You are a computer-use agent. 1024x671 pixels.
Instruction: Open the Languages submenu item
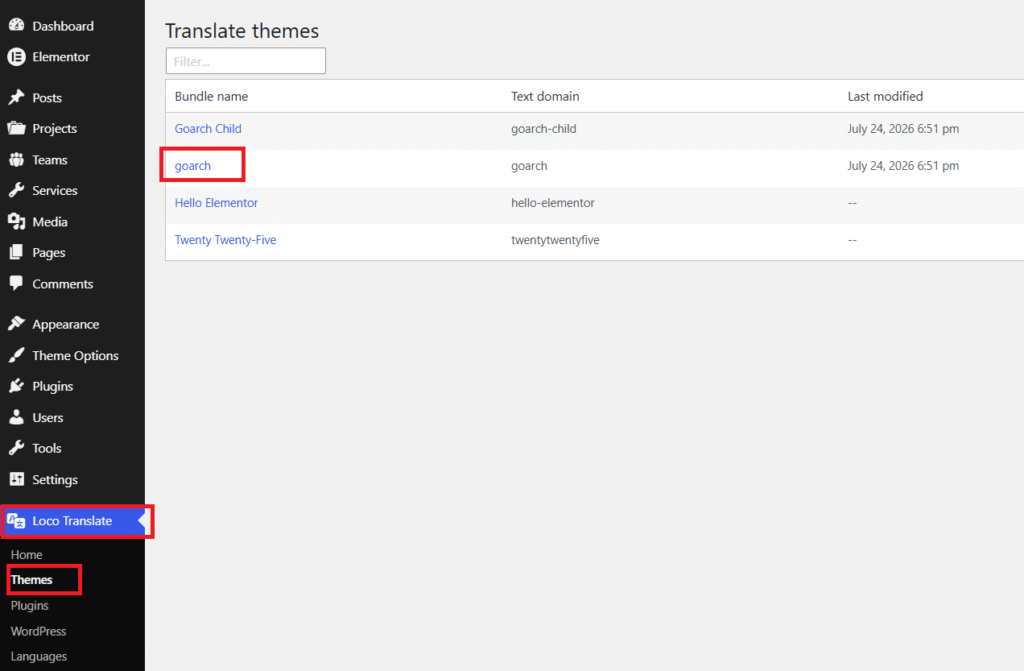coord(39,657)
